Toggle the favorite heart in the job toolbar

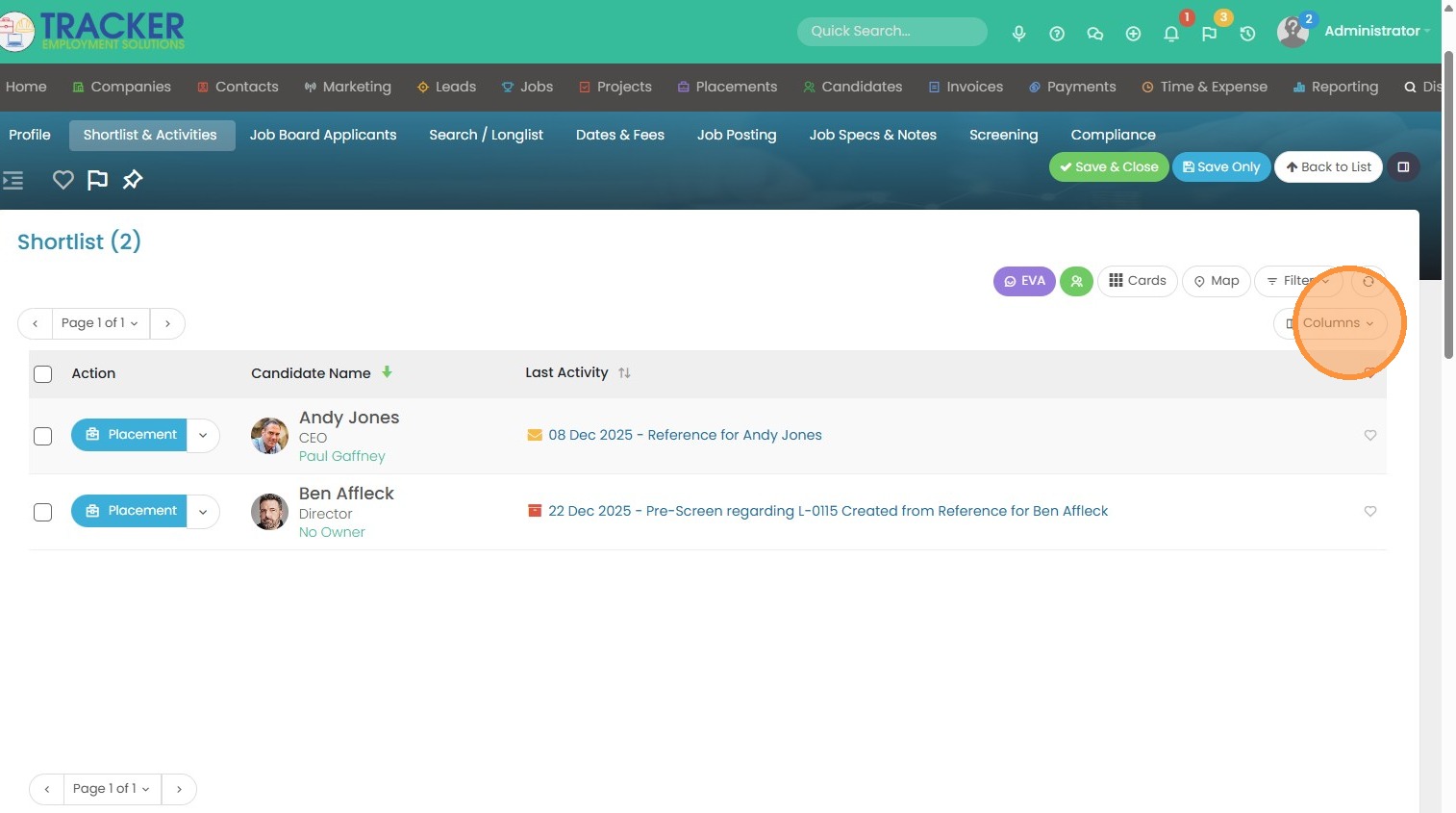(x=63, y=180)
